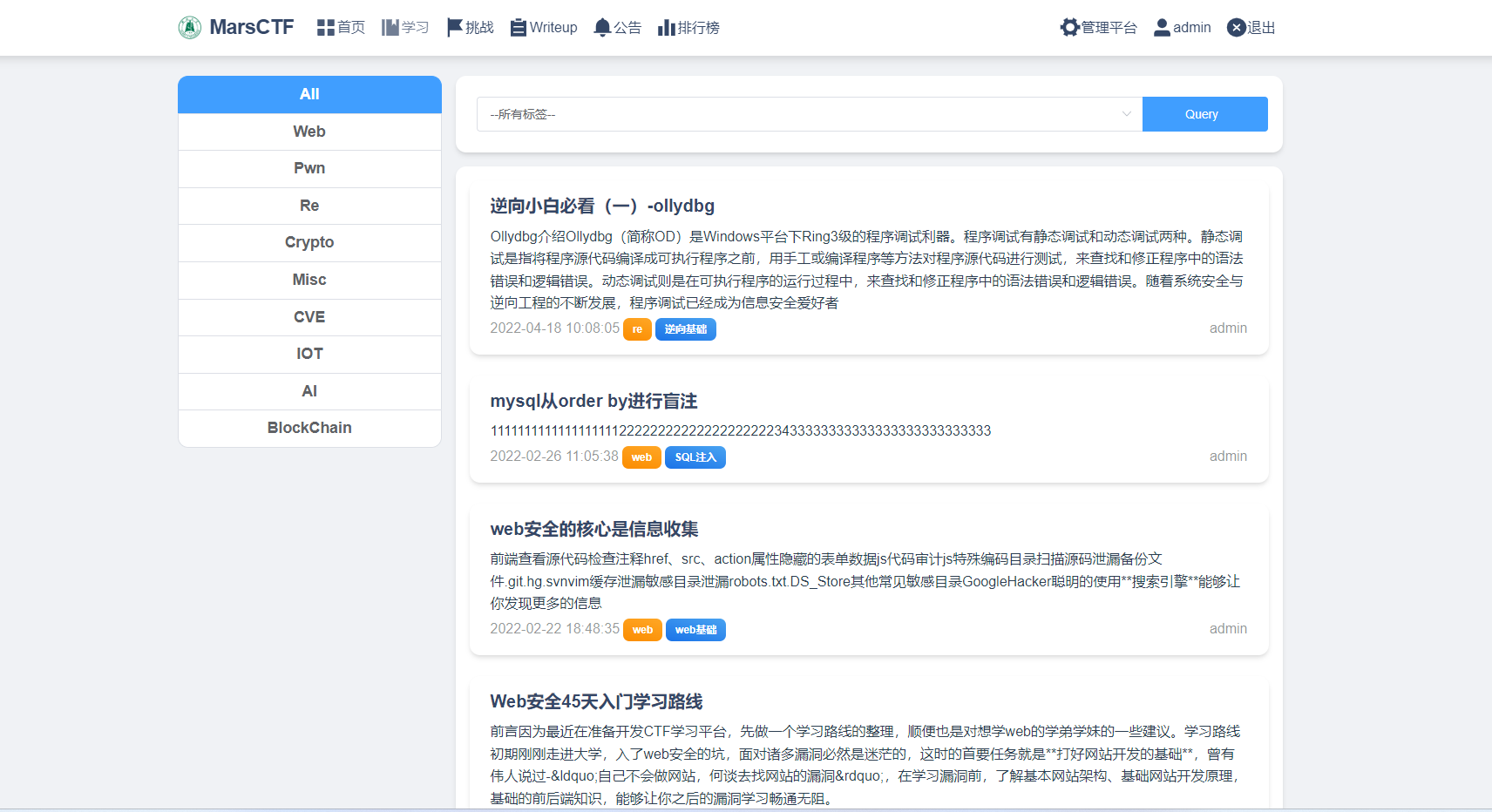Open article web安全的核心是信息收集

[x=594, y=529]
